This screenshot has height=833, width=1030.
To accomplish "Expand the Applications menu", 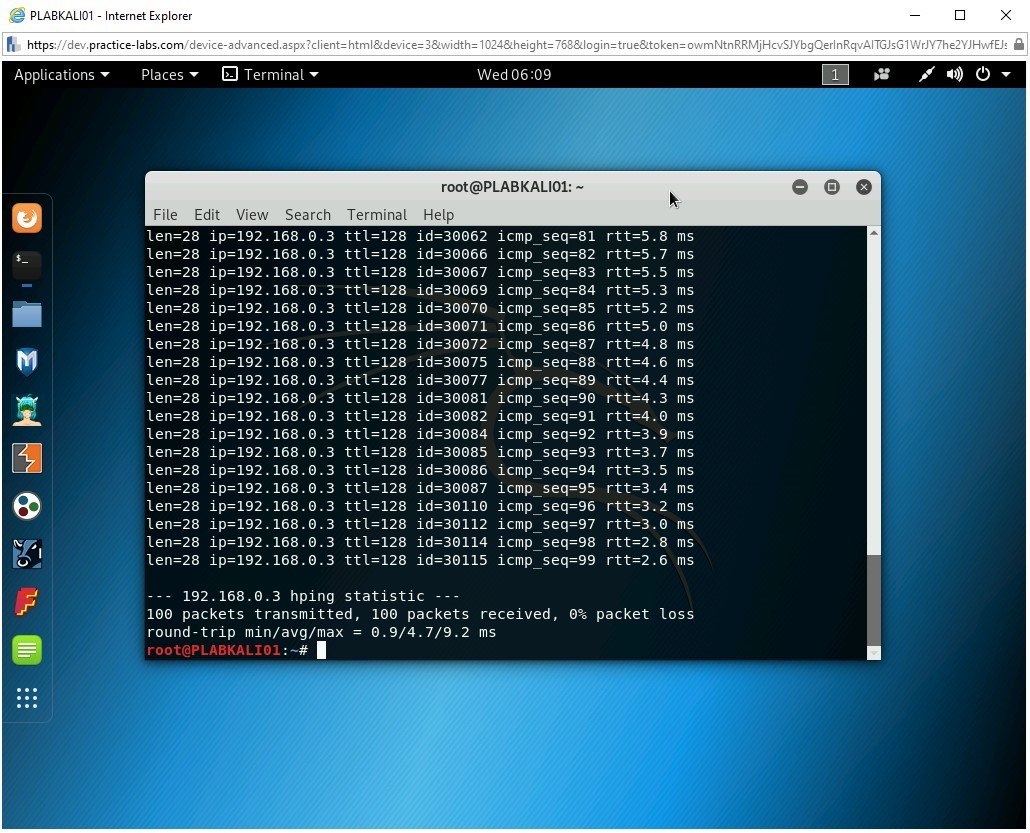I will tap(61, 75).
